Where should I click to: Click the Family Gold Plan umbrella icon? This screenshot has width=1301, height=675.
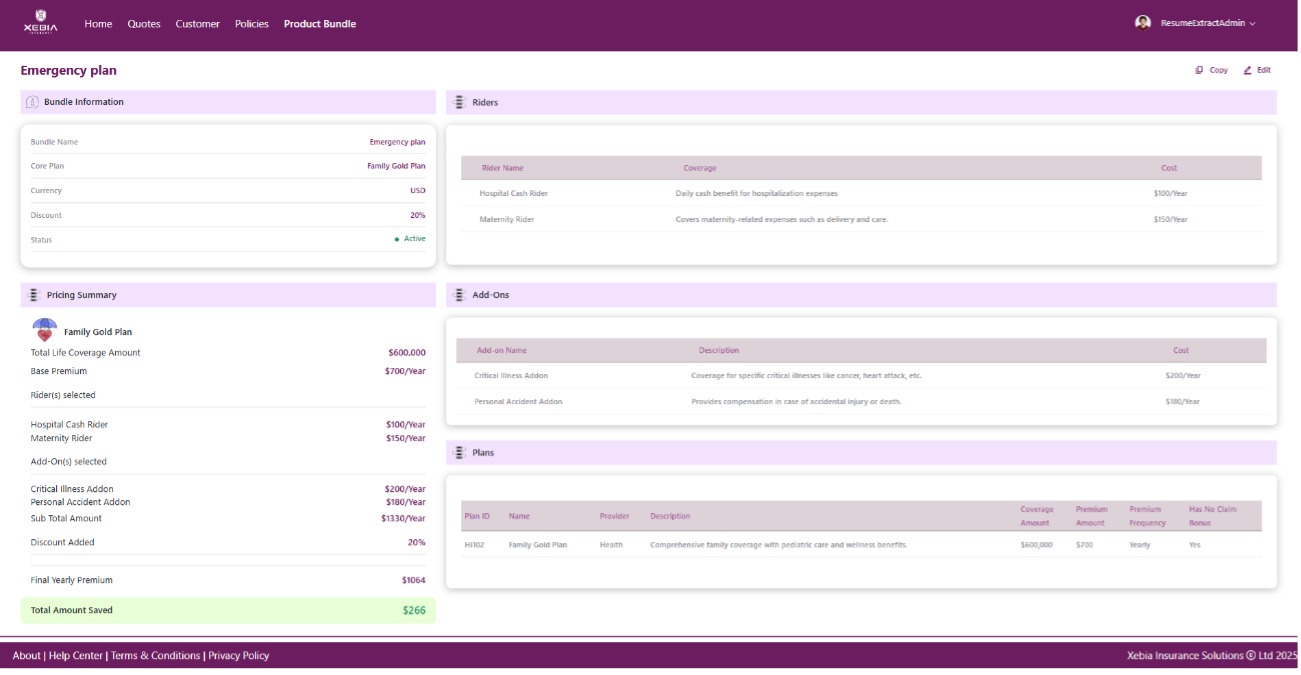[45, 330]
